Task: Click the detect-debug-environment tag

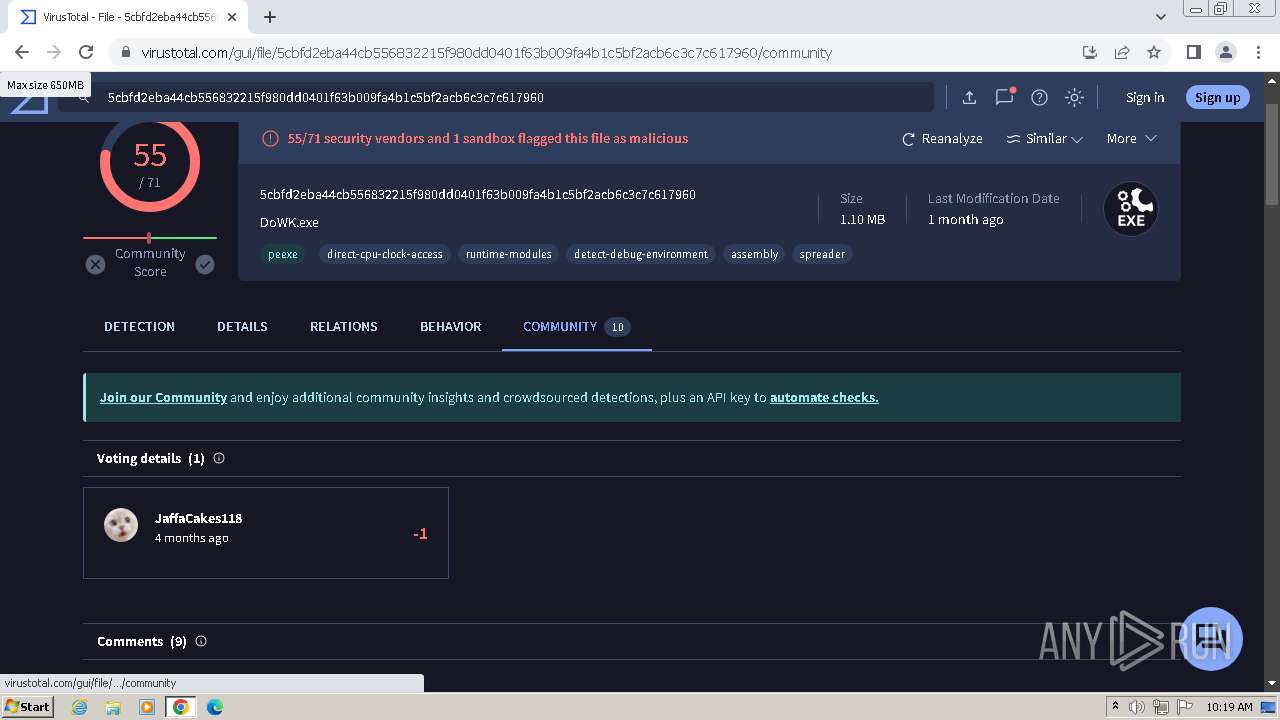Action: [641, 254]
